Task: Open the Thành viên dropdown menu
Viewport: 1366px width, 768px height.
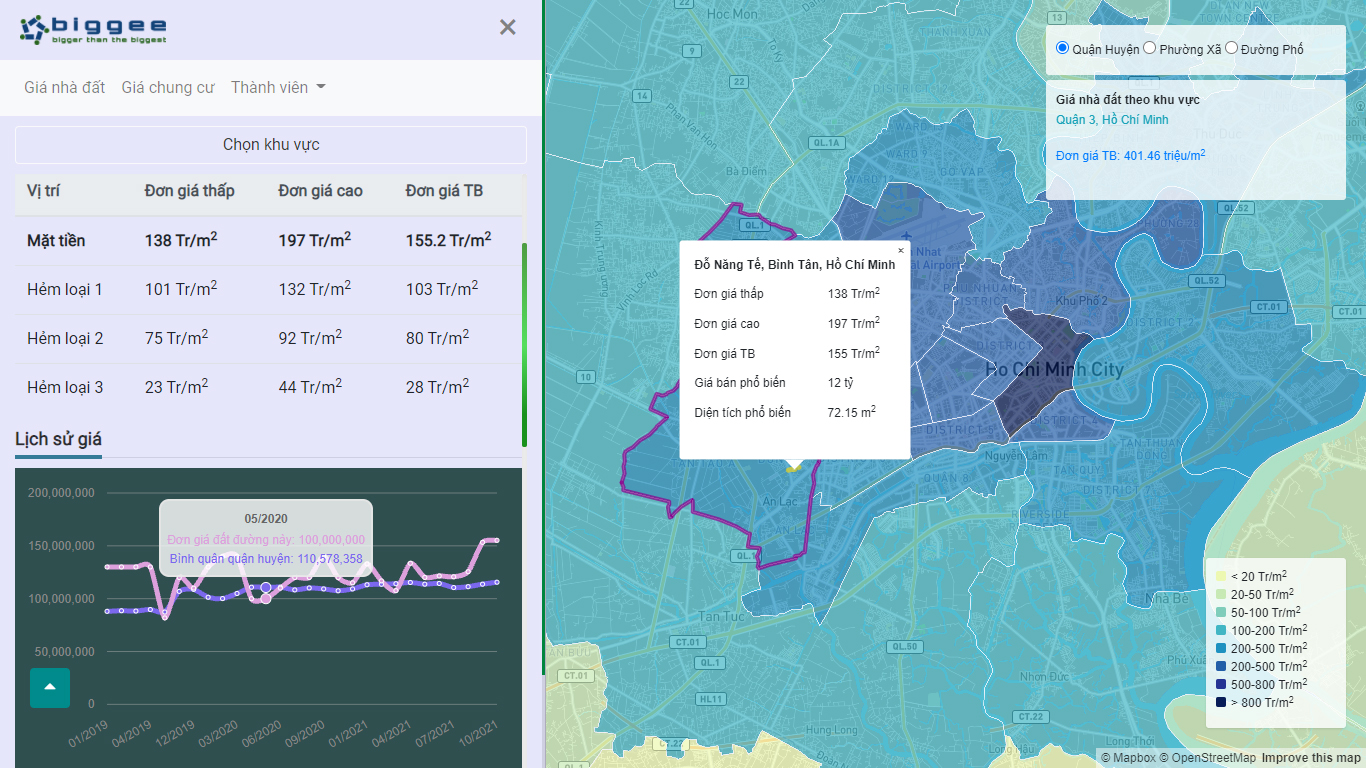Action: tap(278, 87)
